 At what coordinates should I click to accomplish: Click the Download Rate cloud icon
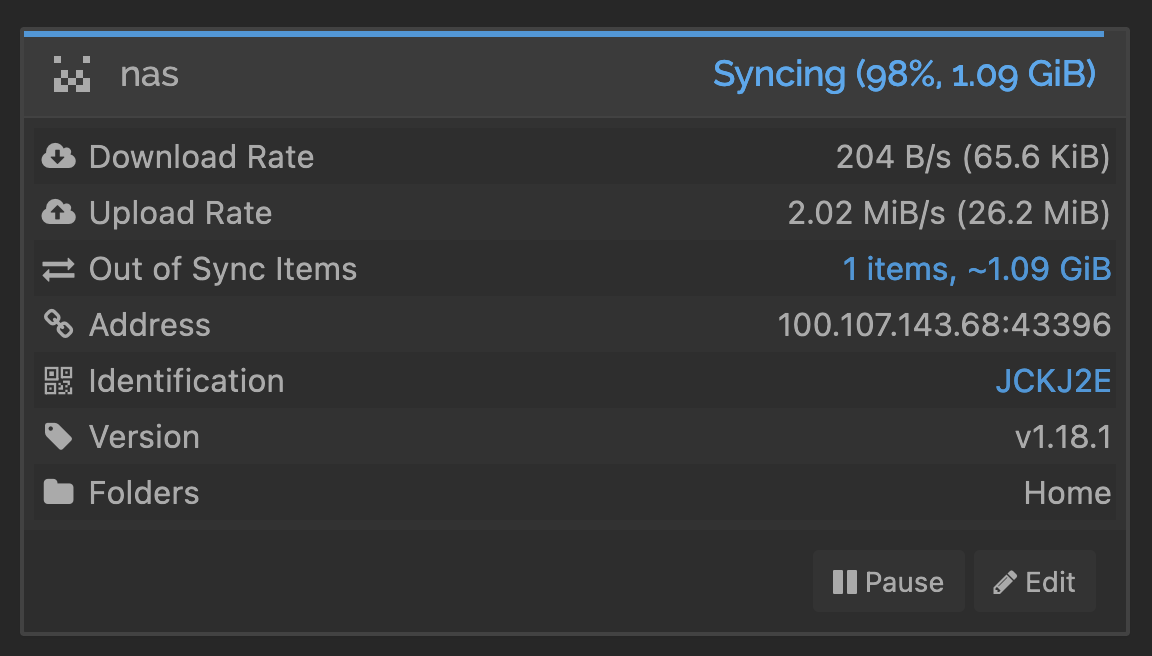[x=58, y=157]
